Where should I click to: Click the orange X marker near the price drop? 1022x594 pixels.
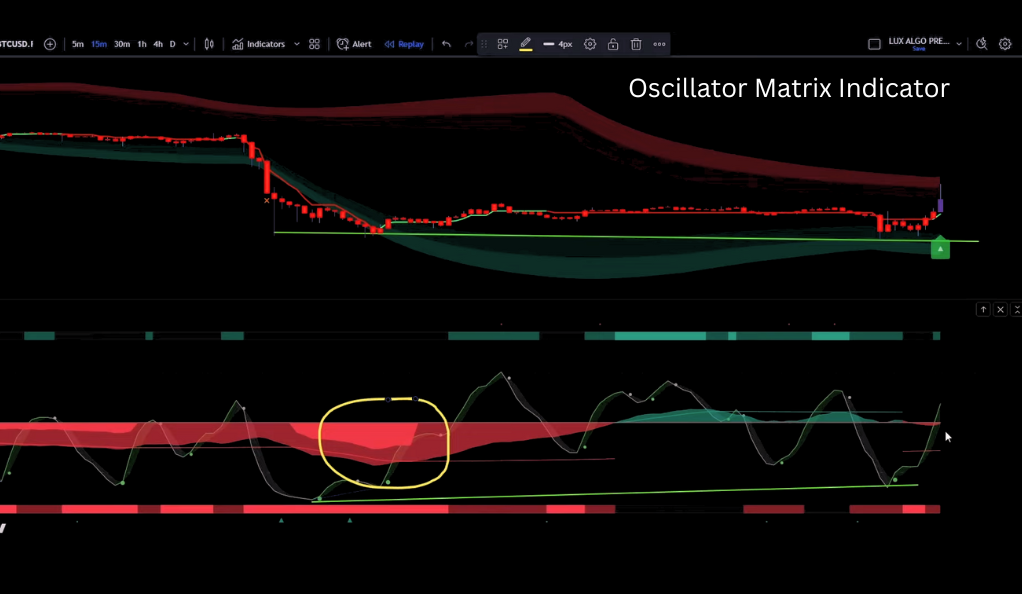[267, 201]
